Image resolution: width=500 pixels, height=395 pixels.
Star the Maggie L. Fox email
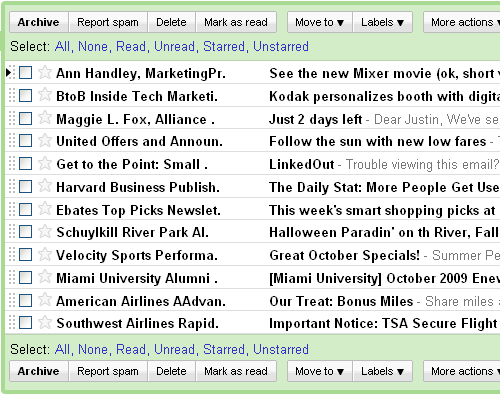[45, 118]
